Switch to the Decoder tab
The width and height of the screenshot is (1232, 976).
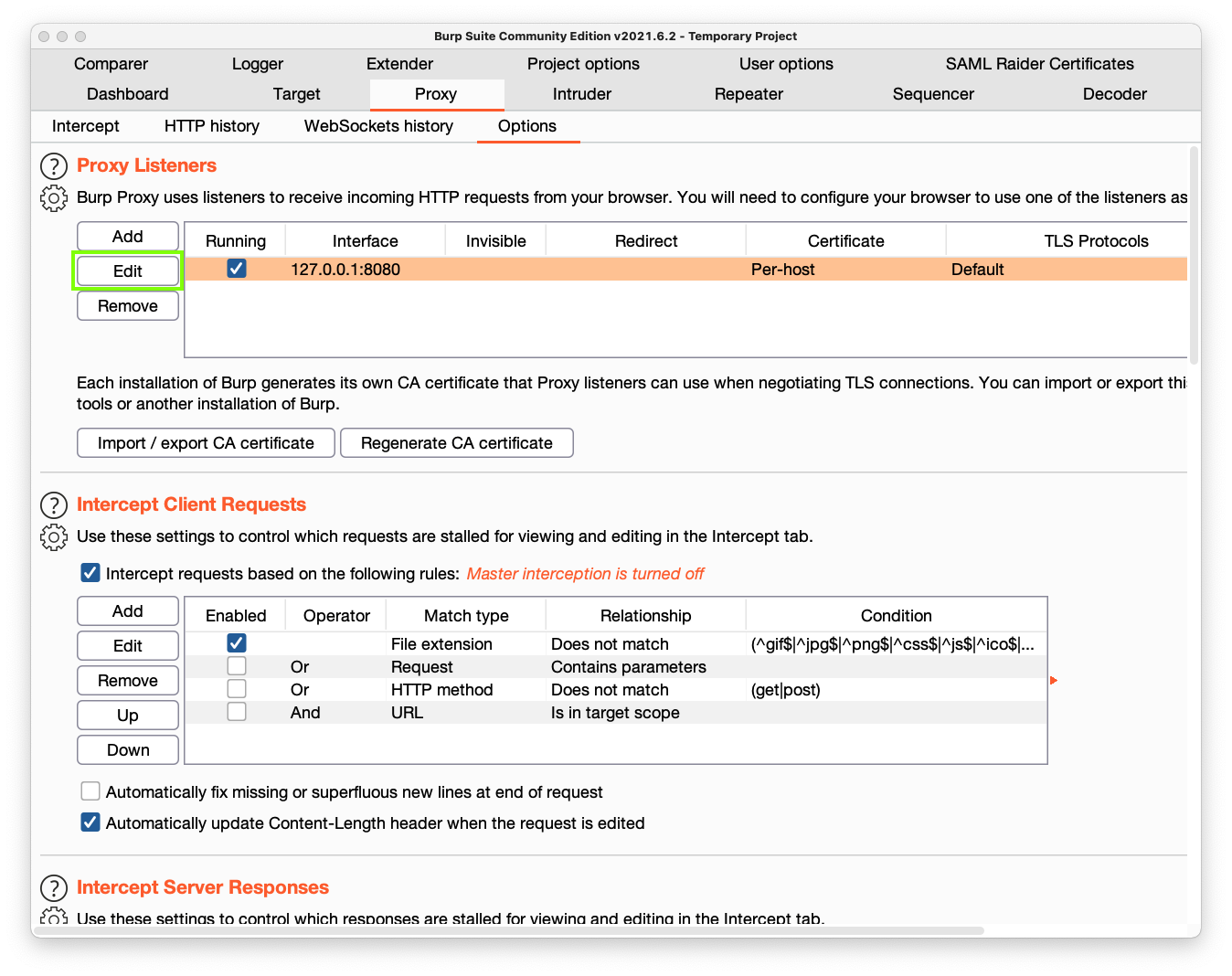point(1115,94)
